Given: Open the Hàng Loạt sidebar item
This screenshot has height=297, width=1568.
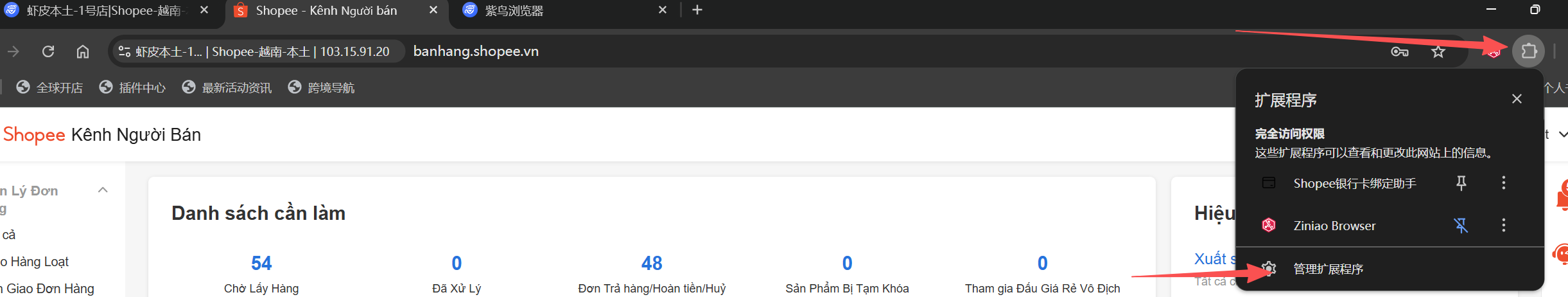Looking at the screenshot, I should click(x=35, y=262).
